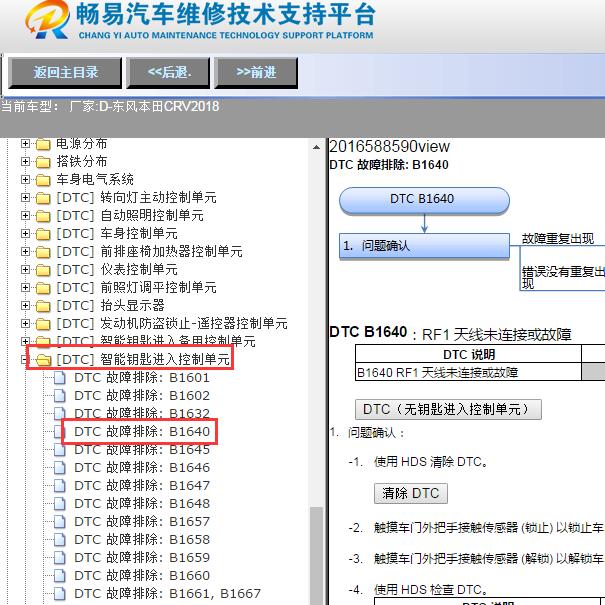Expand the 电源分布 folder
This screenshot has height=605, width=605.
pos(25,144)
